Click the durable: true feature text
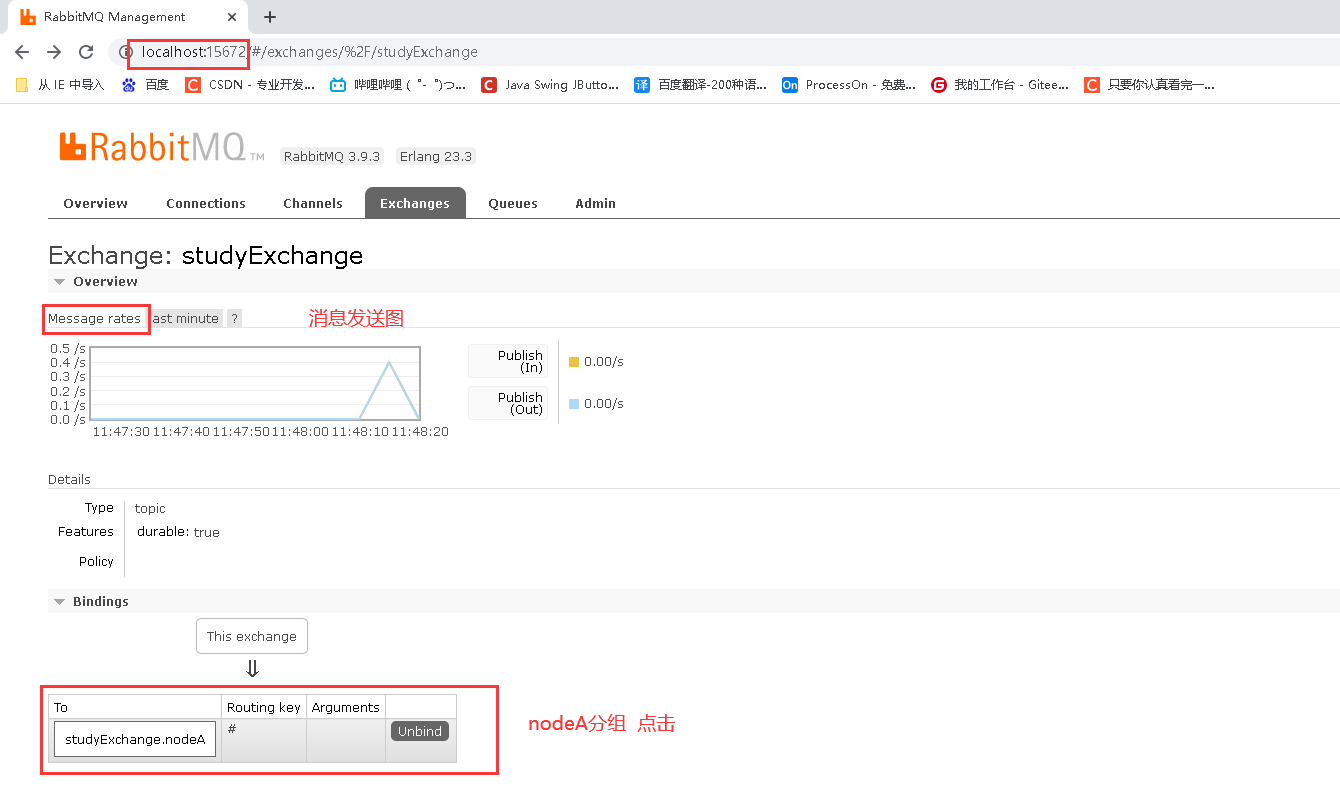The width and height of the screenshot is (1340, 787). tap(178, 532)
